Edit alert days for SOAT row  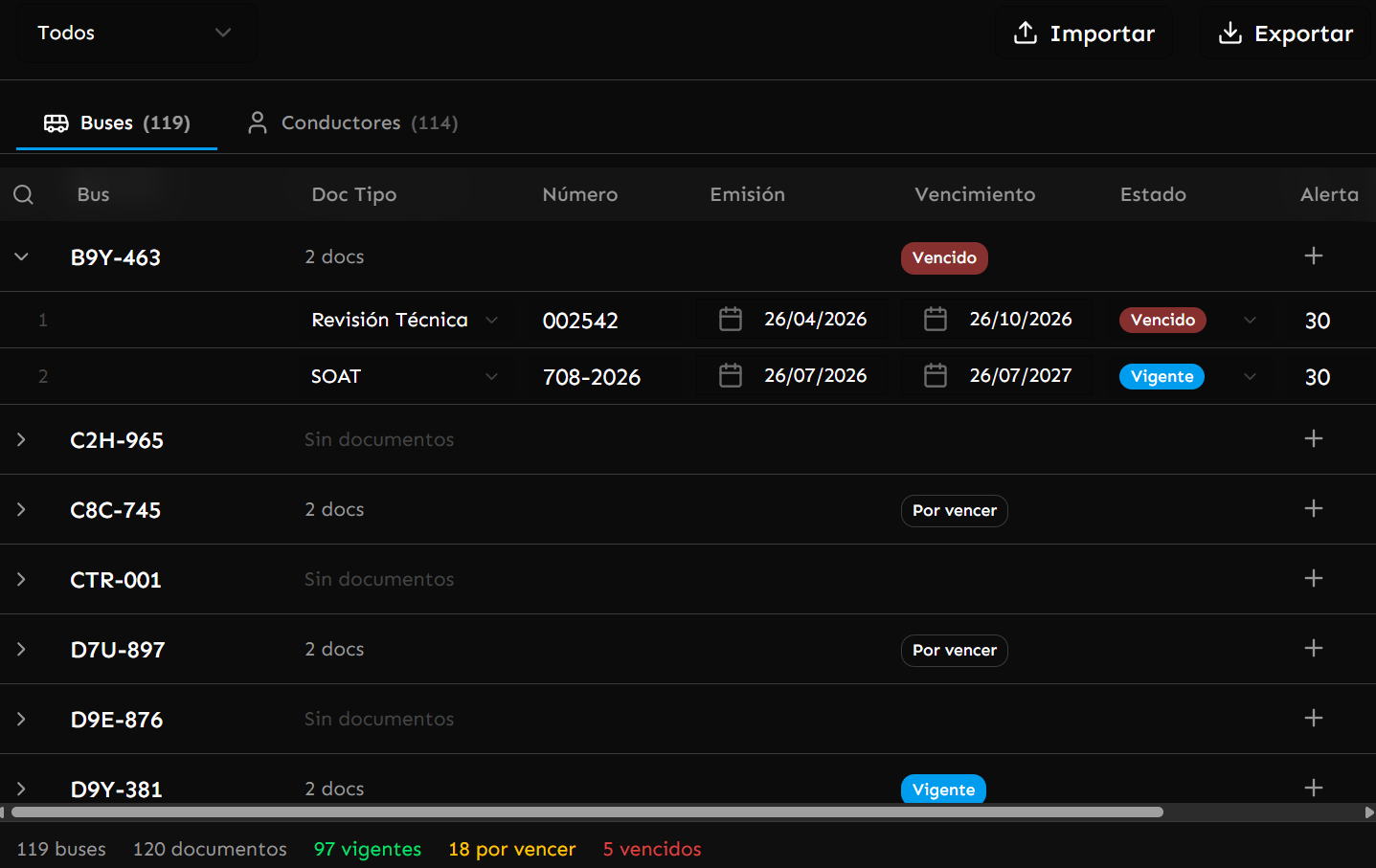click(x=1318, y=377)
